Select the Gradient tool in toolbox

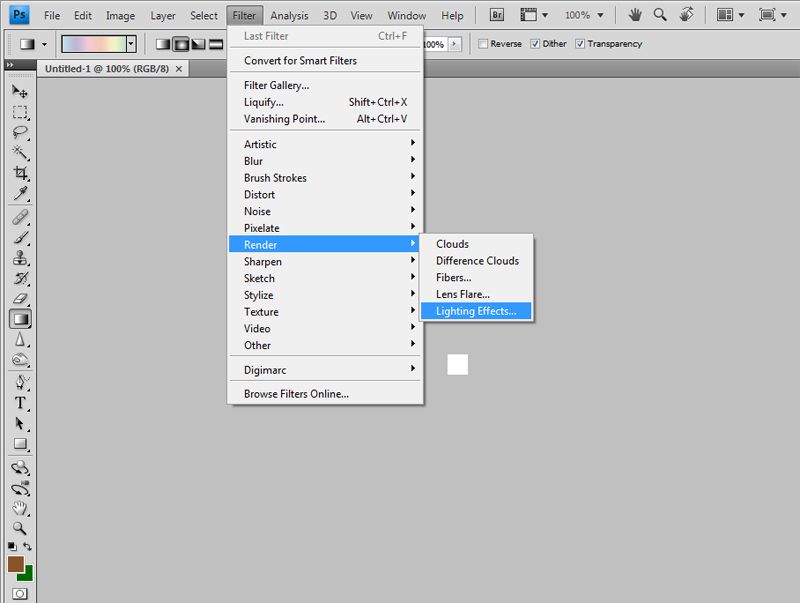tap(20, 319)
